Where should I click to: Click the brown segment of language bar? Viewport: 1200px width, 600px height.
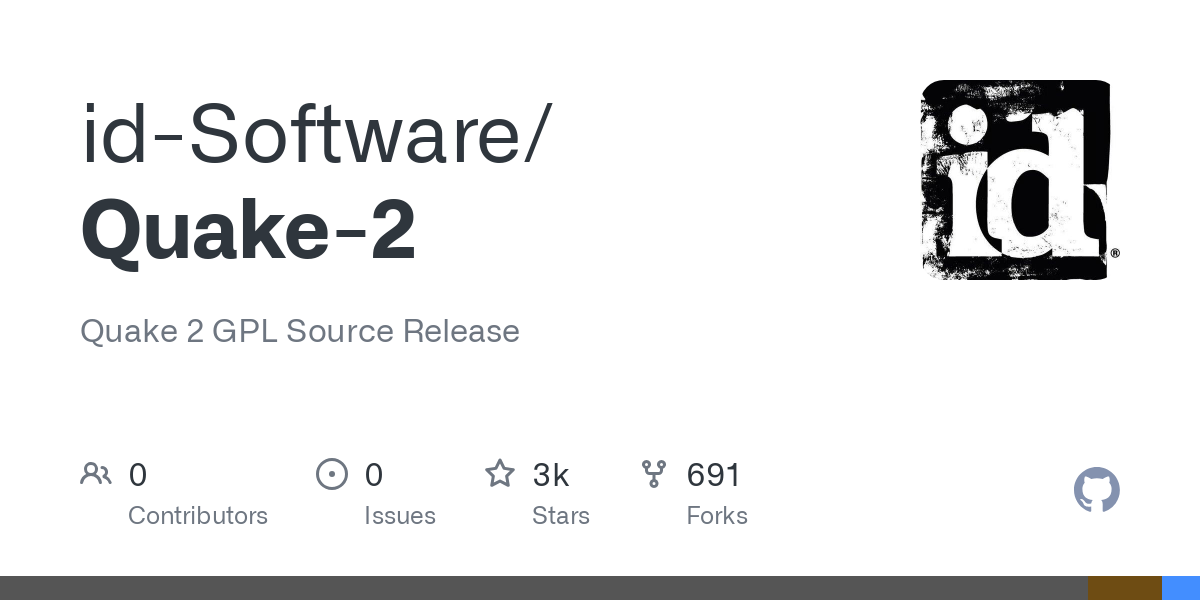pyautogui.click(x=1124, y=588)
